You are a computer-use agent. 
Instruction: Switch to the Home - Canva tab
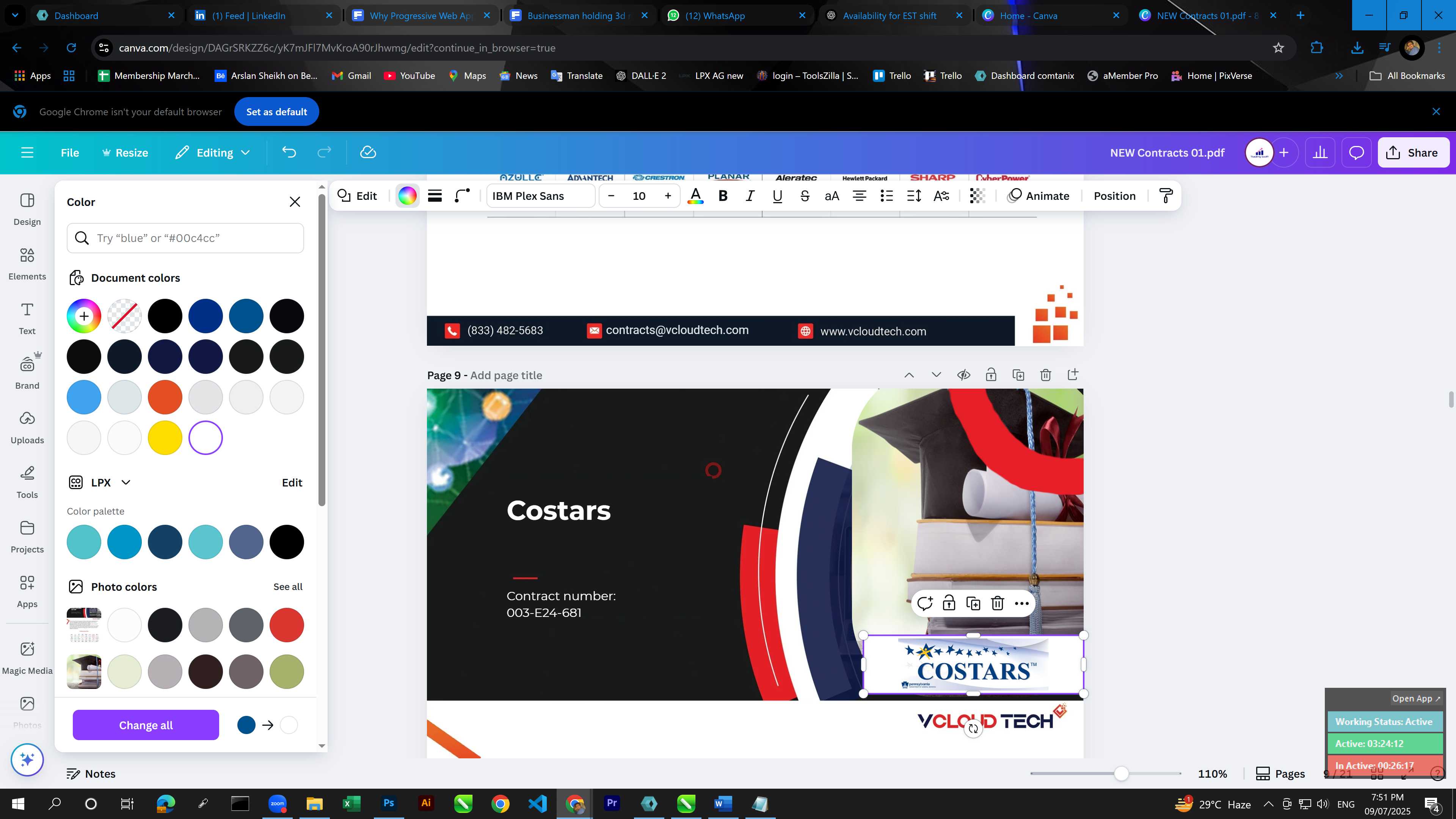pos(1051,15)
